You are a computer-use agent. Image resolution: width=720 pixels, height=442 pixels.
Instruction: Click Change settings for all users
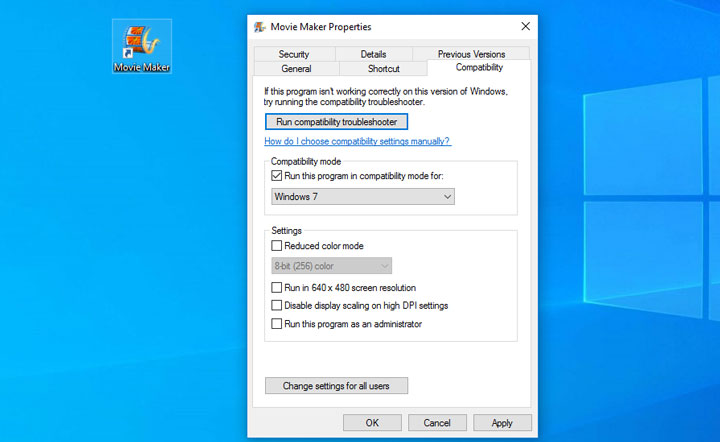[336, 386]
